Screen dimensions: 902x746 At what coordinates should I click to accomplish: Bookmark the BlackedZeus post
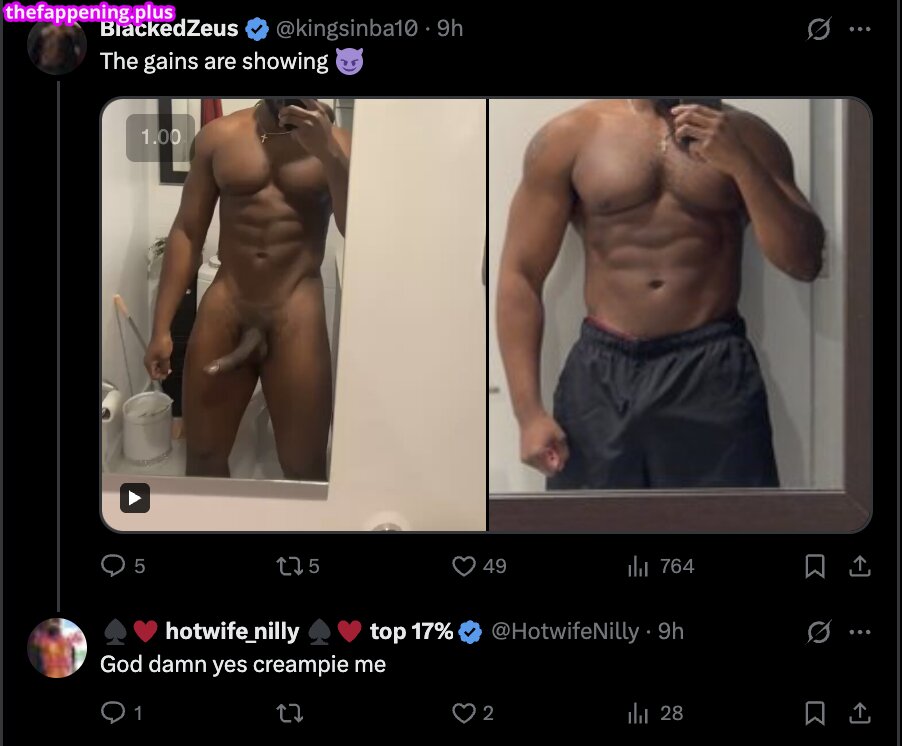(815, 566)
